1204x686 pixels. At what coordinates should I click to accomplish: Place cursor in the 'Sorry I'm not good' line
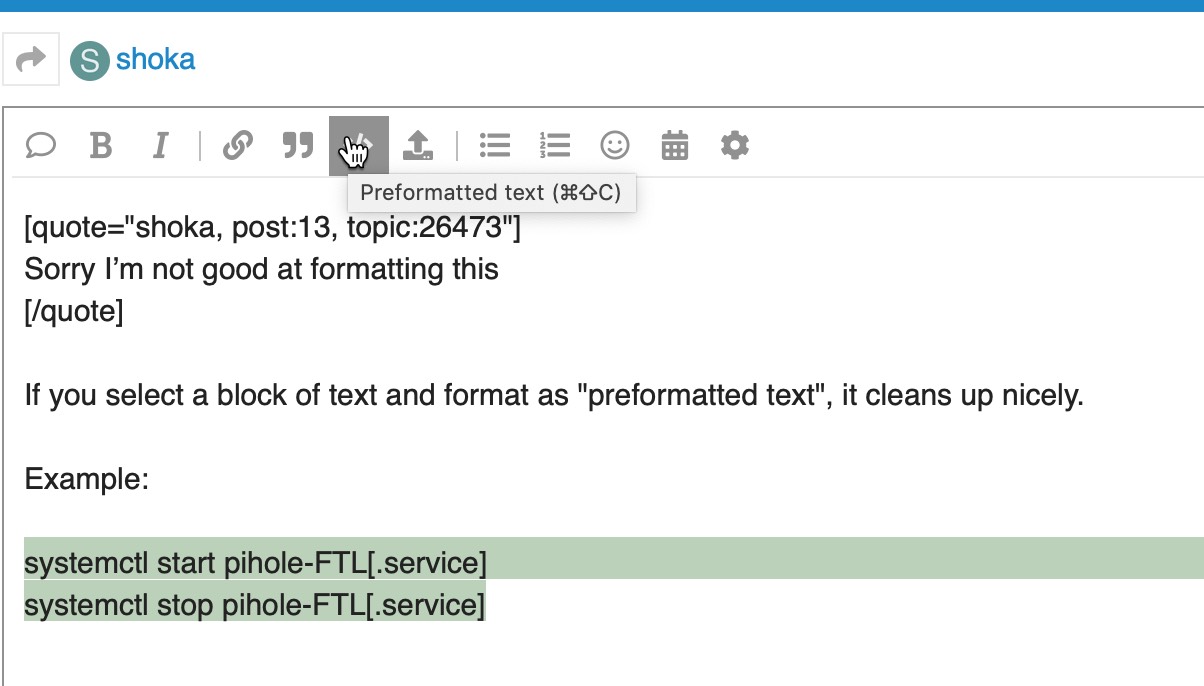click(261, 270)
